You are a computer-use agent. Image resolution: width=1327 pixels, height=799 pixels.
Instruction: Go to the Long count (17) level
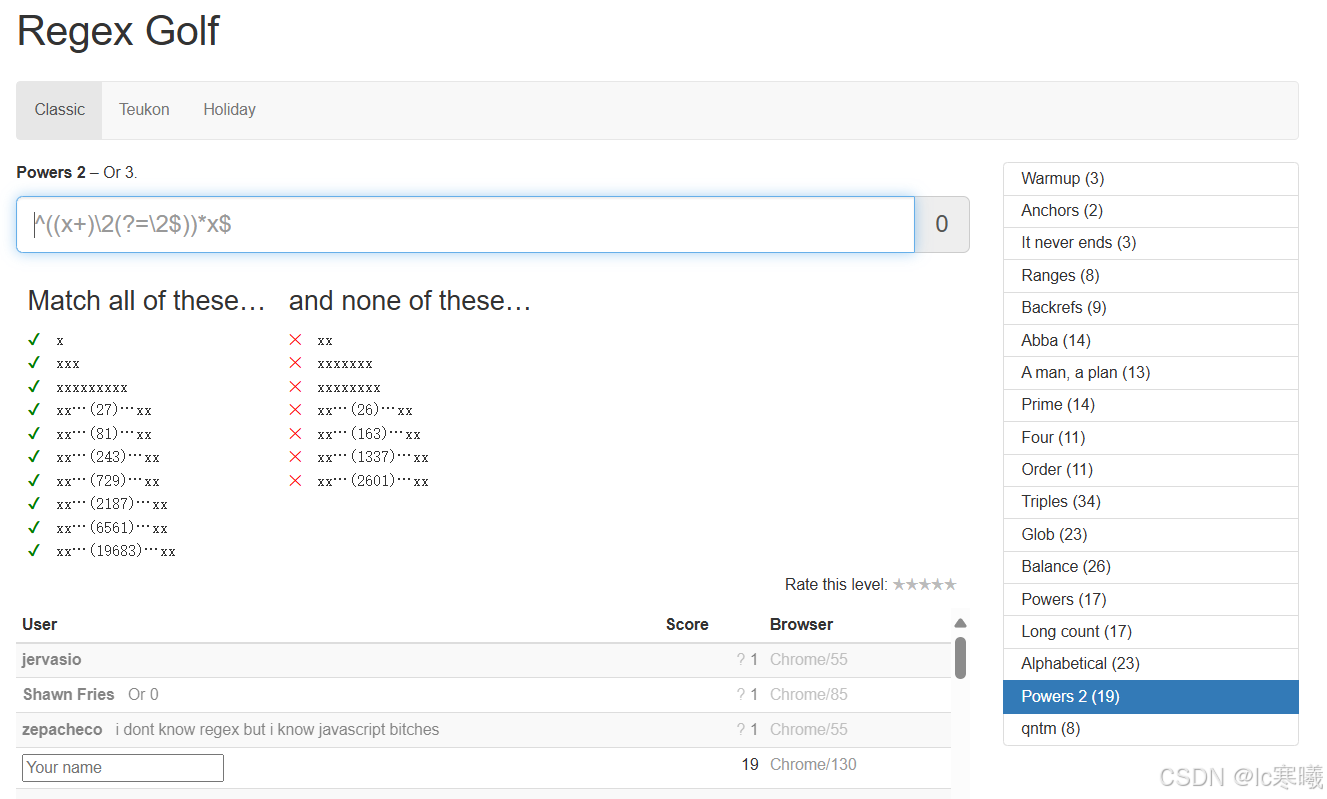tap(1150, 631)
